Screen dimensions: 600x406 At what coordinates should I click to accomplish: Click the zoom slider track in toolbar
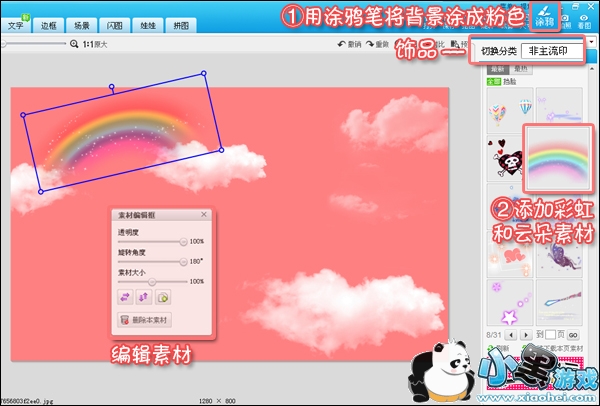34,44
